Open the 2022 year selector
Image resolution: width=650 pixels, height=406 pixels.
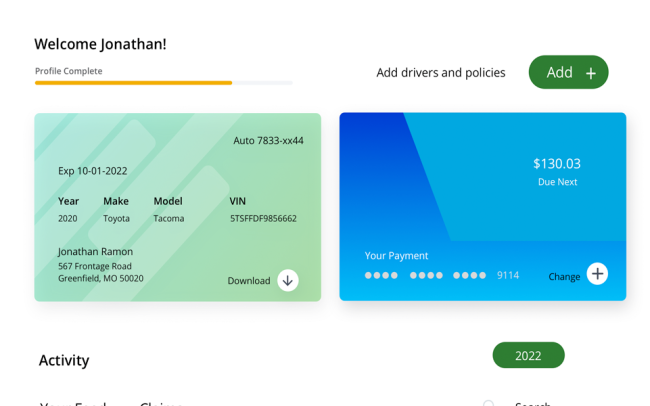click(x=528, y=355)
